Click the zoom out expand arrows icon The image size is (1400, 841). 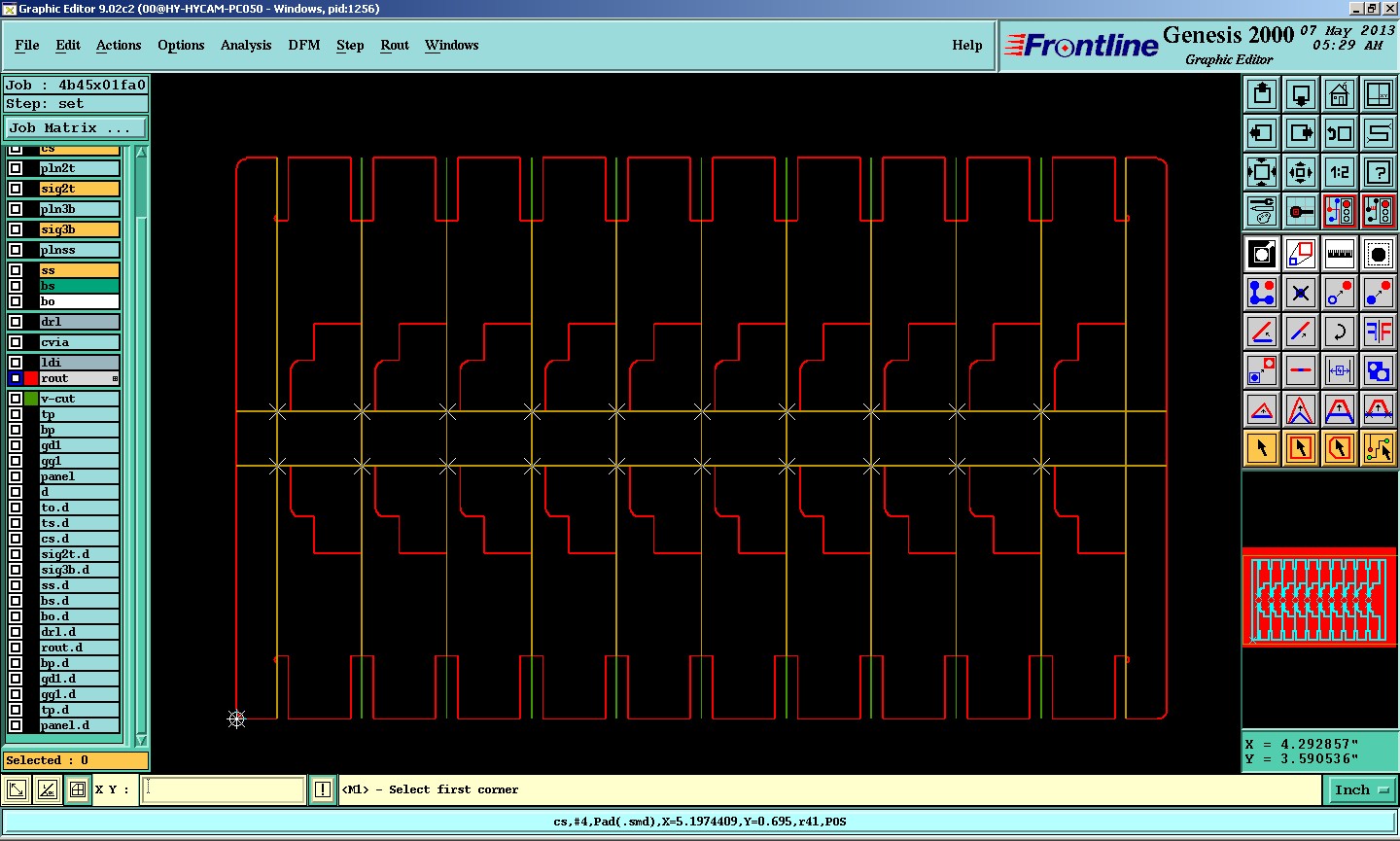pos(1262,172)
